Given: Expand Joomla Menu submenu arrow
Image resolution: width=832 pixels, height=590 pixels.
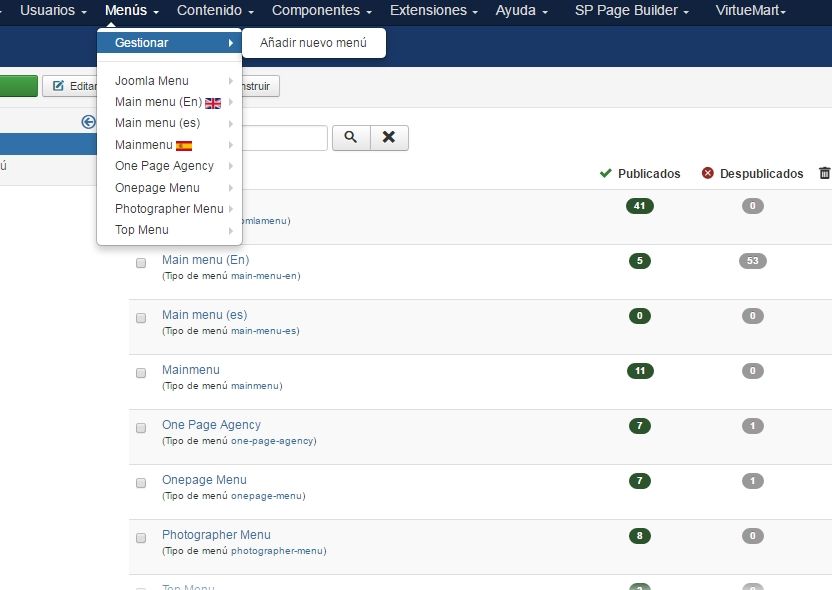Looking at the screenshot, I should 231,81.
